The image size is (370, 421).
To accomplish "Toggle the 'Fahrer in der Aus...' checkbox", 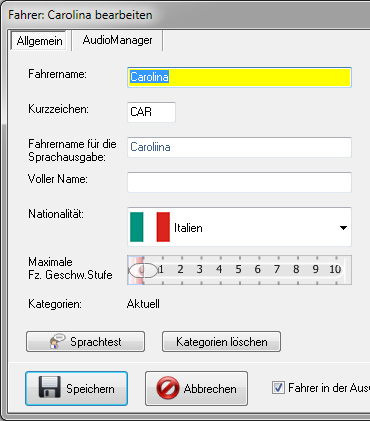I will coord(278,388).
